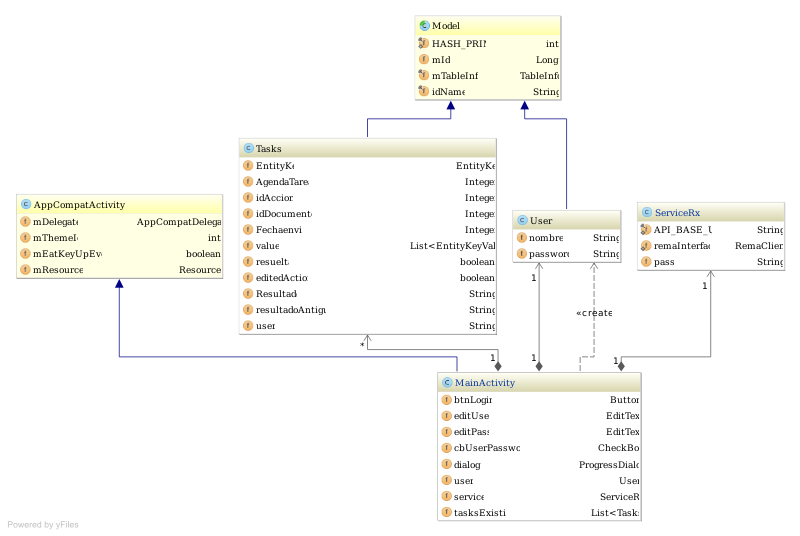The width and height of the screenshot is (800, 536).
Task: Select the MainActivity class icon
Action: coord(447,382)
